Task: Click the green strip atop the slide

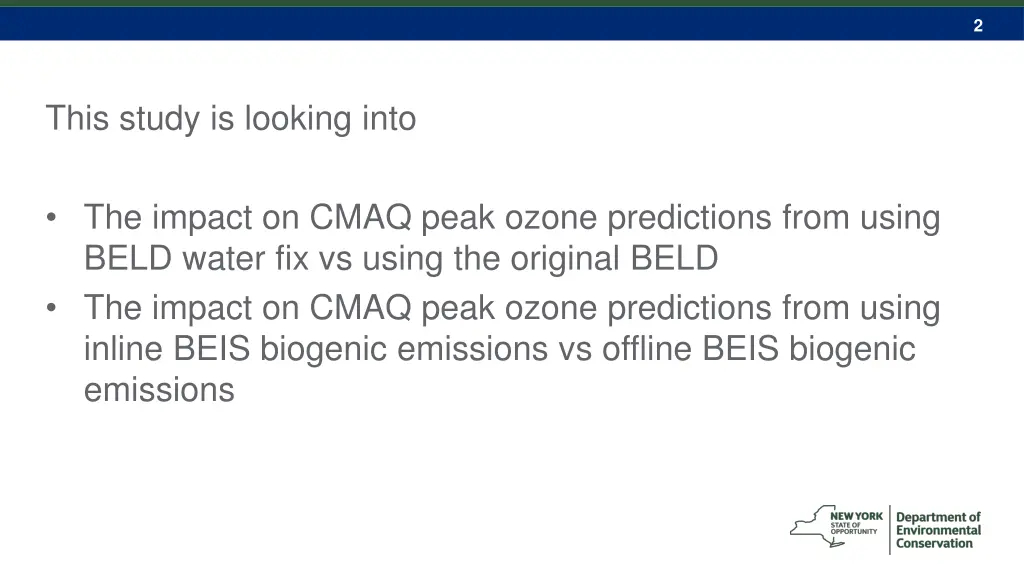Action: pyautogui.click(x=512, y=3)
